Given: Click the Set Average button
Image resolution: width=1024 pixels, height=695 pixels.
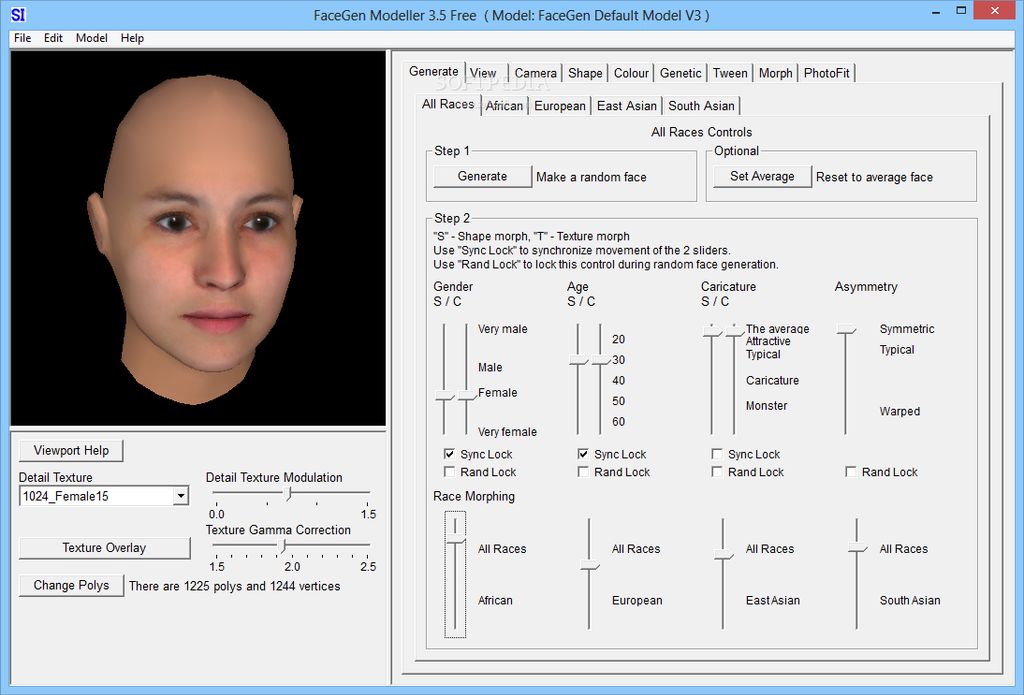Looking at the screenshot, I should click(x=762, y=176).
